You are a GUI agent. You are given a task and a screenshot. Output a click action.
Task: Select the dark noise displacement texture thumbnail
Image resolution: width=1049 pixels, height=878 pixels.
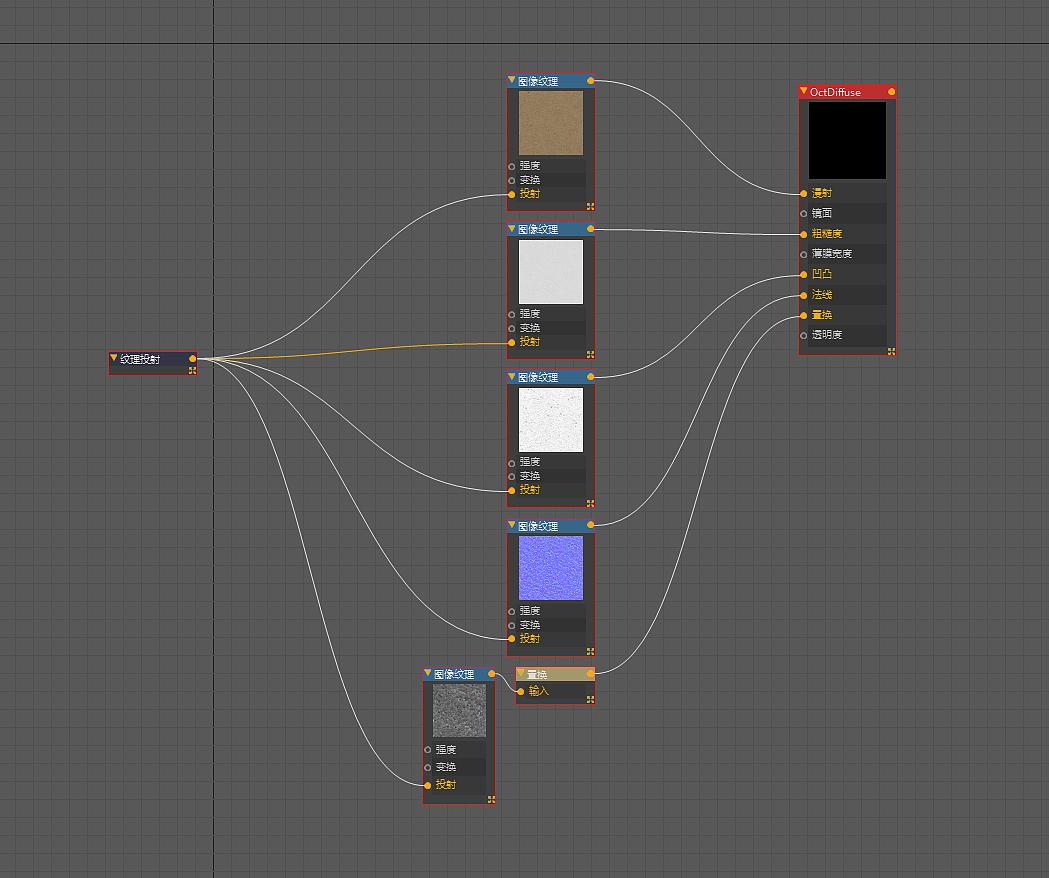459,710
